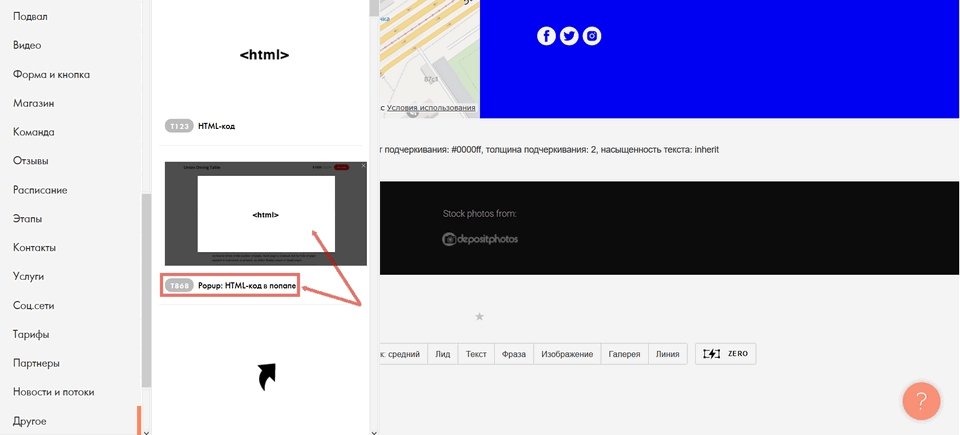Open the 'Форма и кнопка' category
Screen dimensions: 960x435
tap(52, 74)
